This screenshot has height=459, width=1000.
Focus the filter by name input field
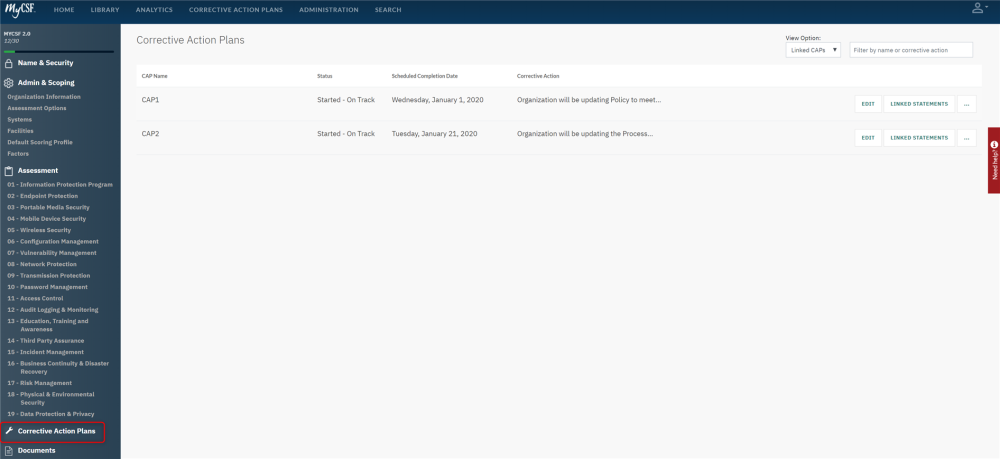coord(911,50)
